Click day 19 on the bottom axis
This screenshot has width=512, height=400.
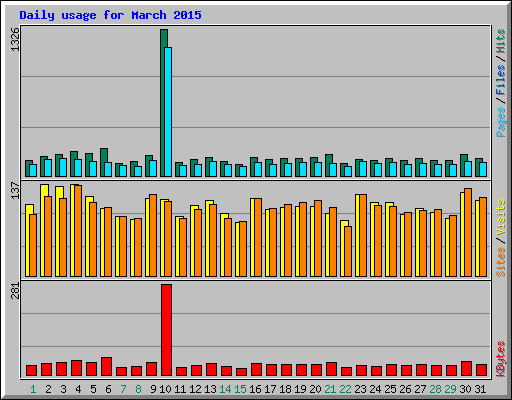coord(300,389)
